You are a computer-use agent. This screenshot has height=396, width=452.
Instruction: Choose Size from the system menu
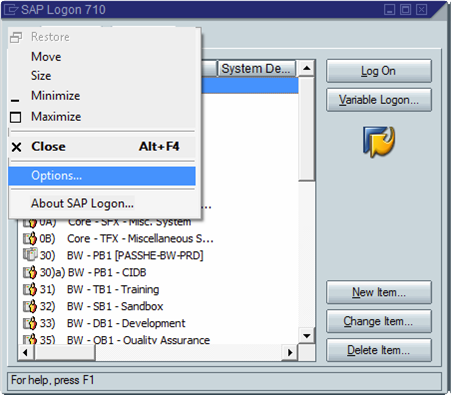(102, 76)
